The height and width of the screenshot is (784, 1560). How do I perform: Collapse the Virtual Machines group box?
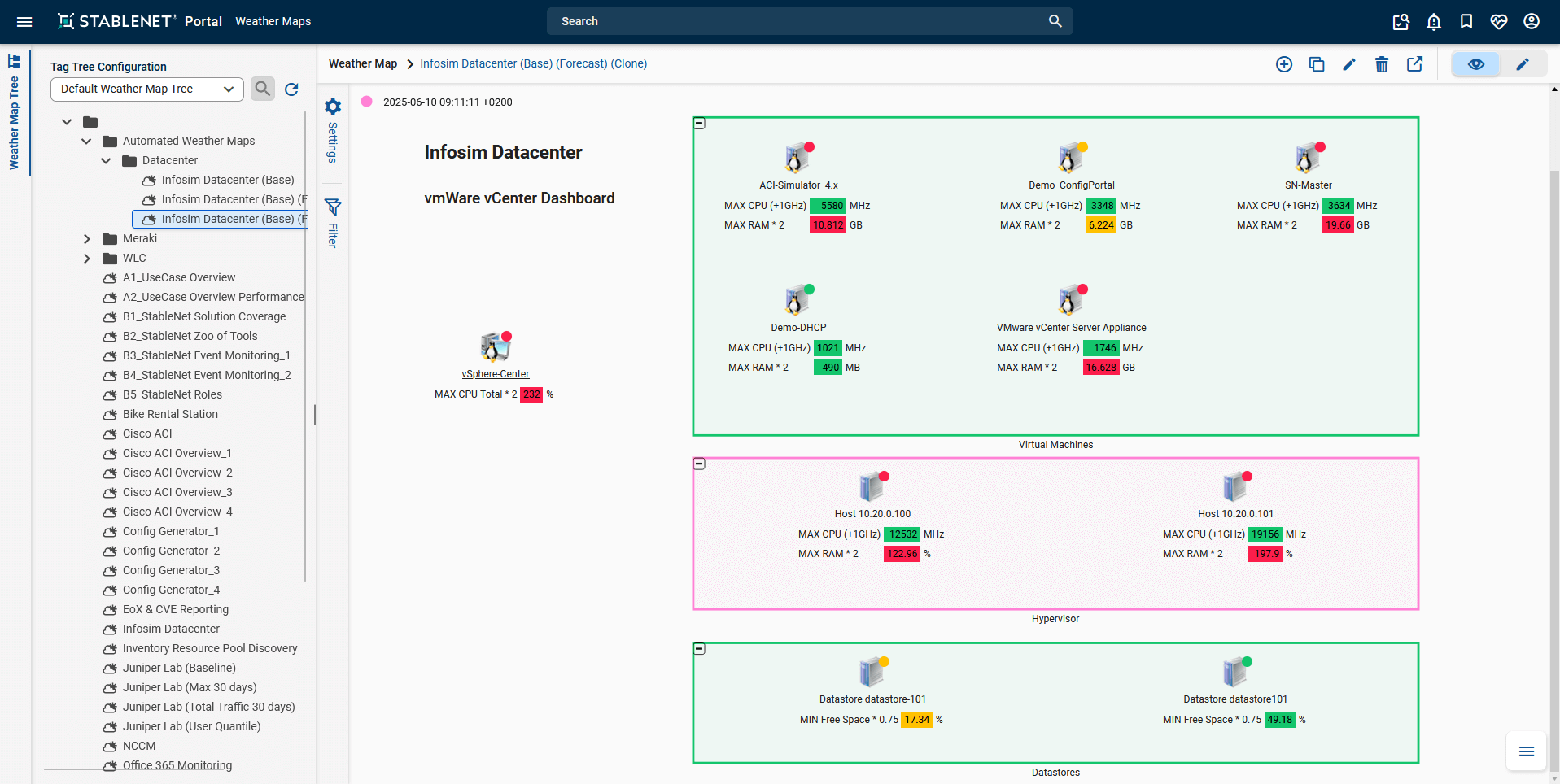coord(699,124)
